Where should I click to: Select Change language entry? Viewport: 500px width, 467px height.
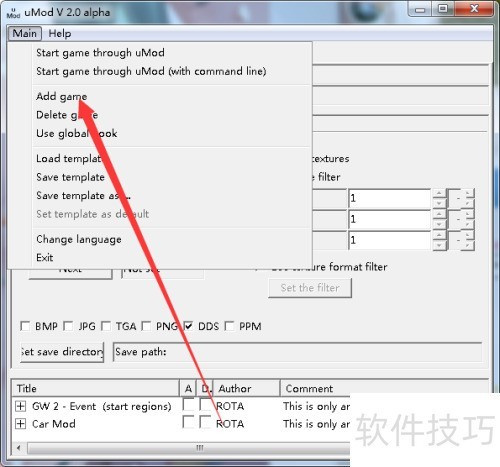point(79,239)
